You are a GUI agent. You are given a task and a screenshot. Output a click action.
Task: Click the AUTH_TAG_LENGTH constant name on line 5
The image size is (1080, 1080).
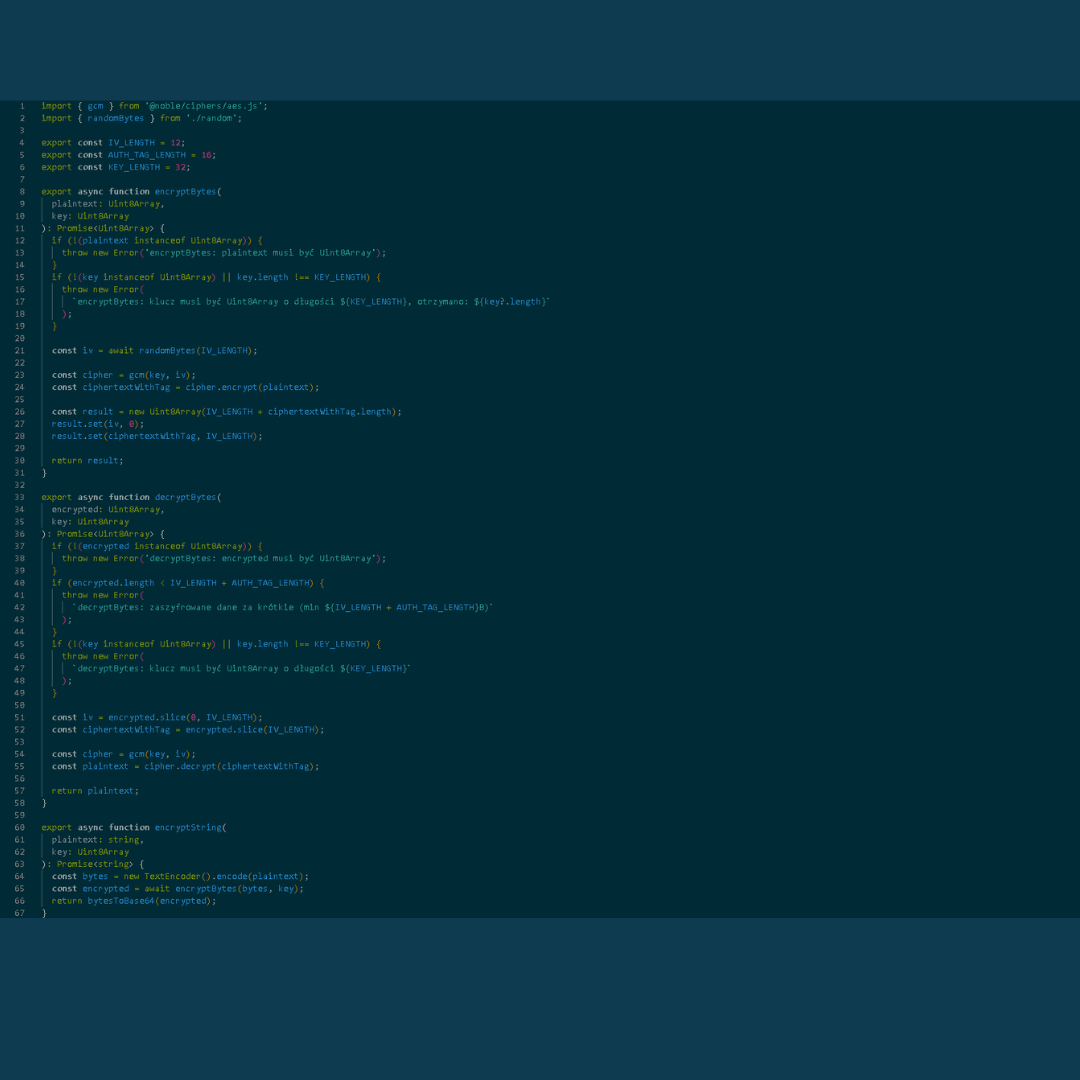pos(147,155)
